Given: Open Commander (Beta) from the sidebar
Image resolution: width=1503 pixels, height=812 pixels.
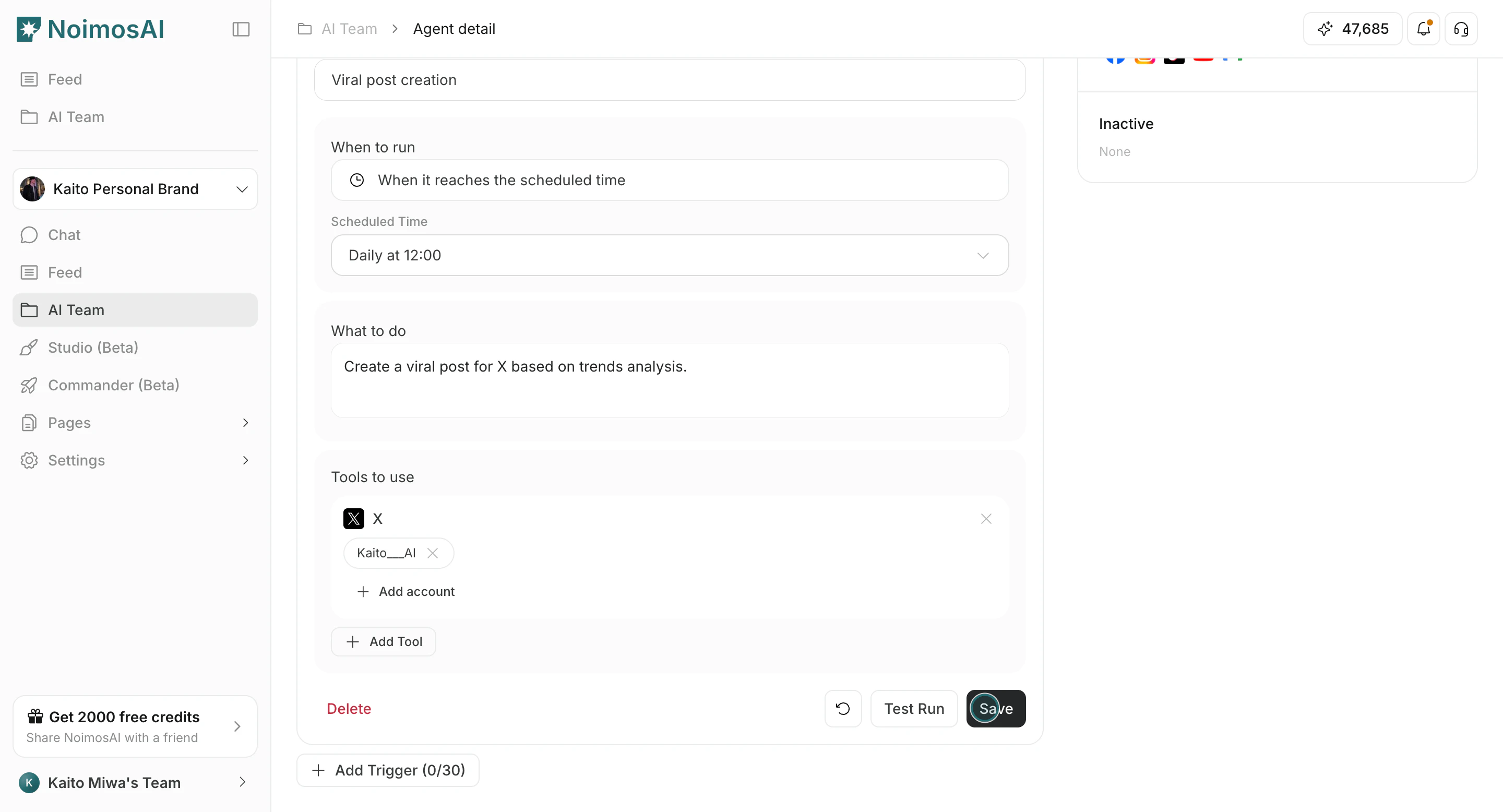Looking at the screenshot, I should point(113,385).
